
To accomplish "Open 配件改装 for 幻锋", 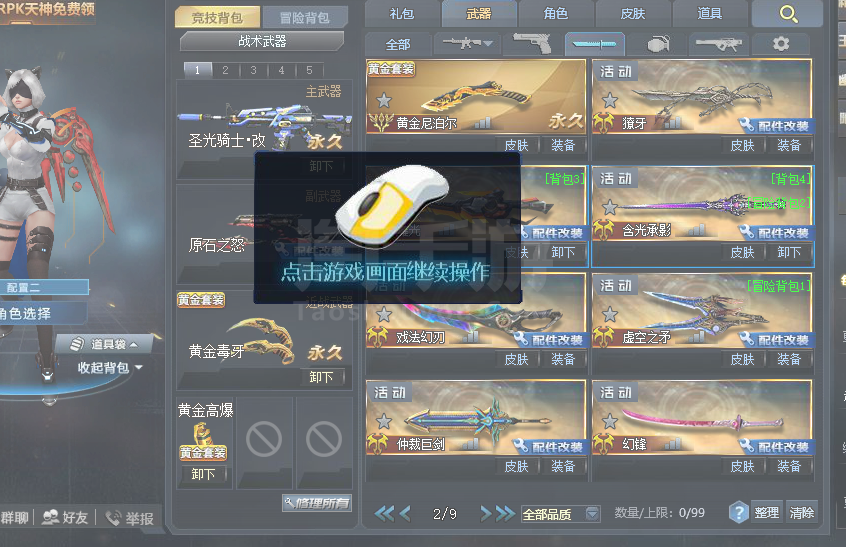I will click(775, 447).
